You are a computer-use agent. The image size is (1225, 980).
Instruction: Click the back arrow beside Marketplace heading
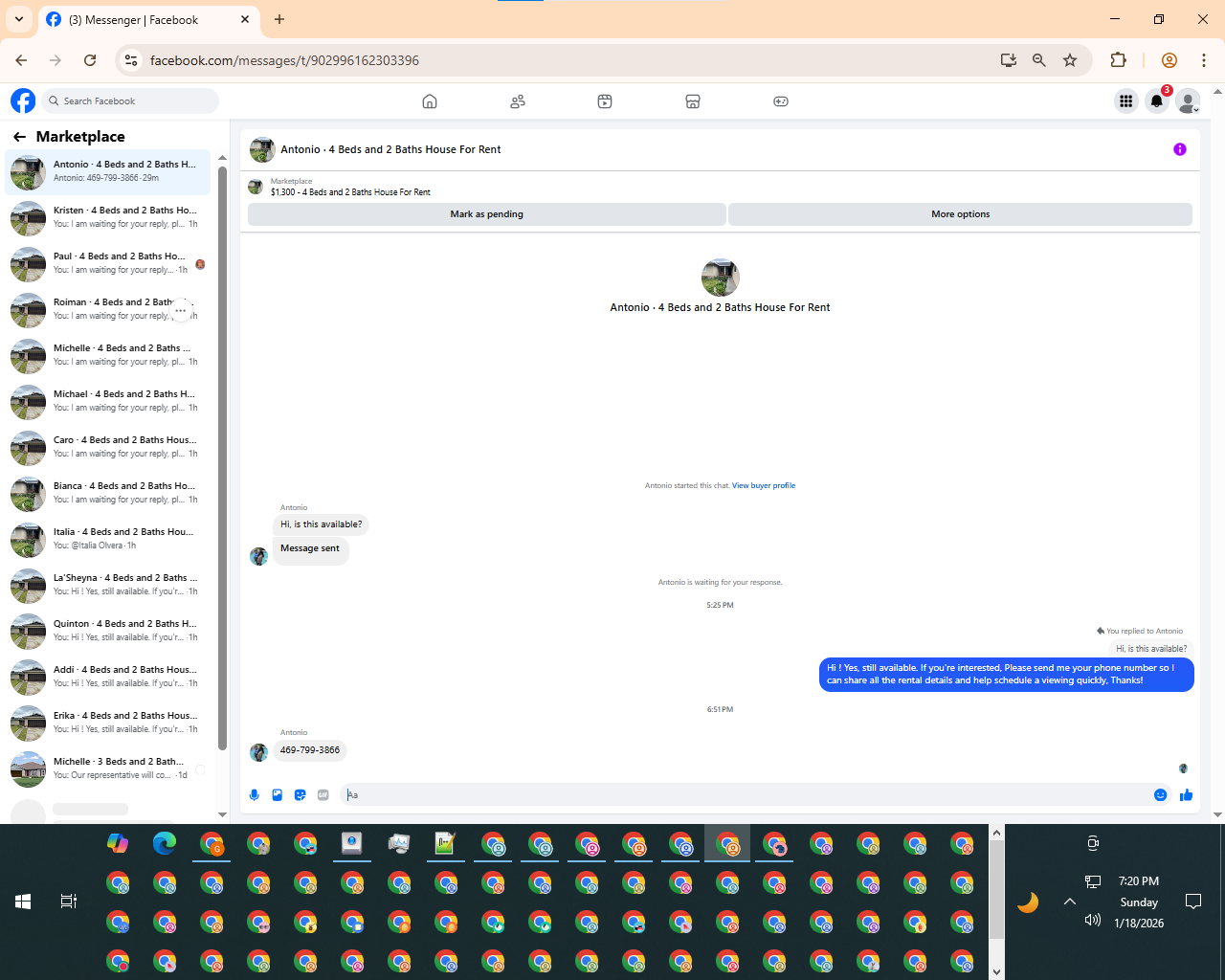tap(19, 137)
